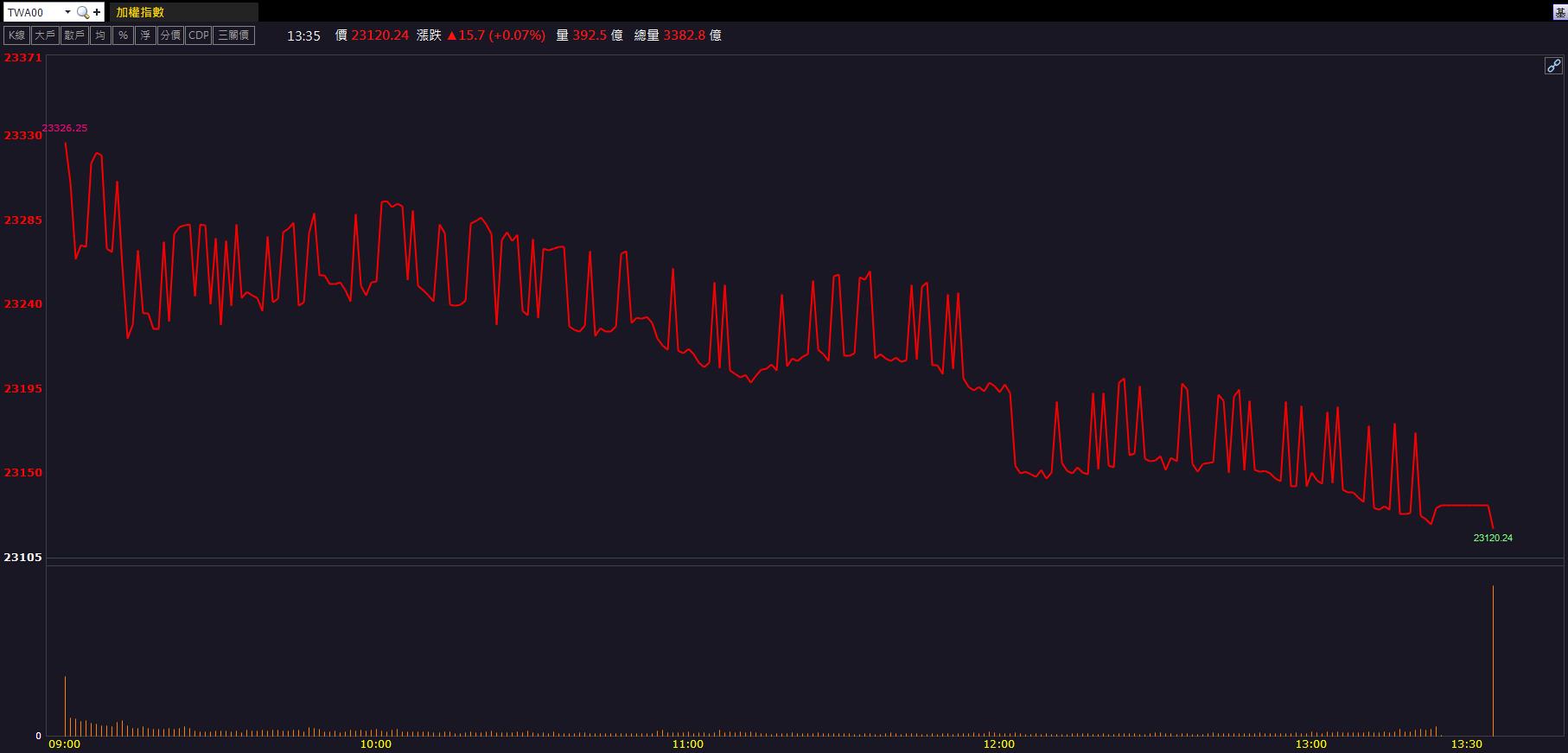Click the 23285 price axis label
The width and height of the screenshot is (1568, 753).
pyautogui.click(x=23, y=220)
